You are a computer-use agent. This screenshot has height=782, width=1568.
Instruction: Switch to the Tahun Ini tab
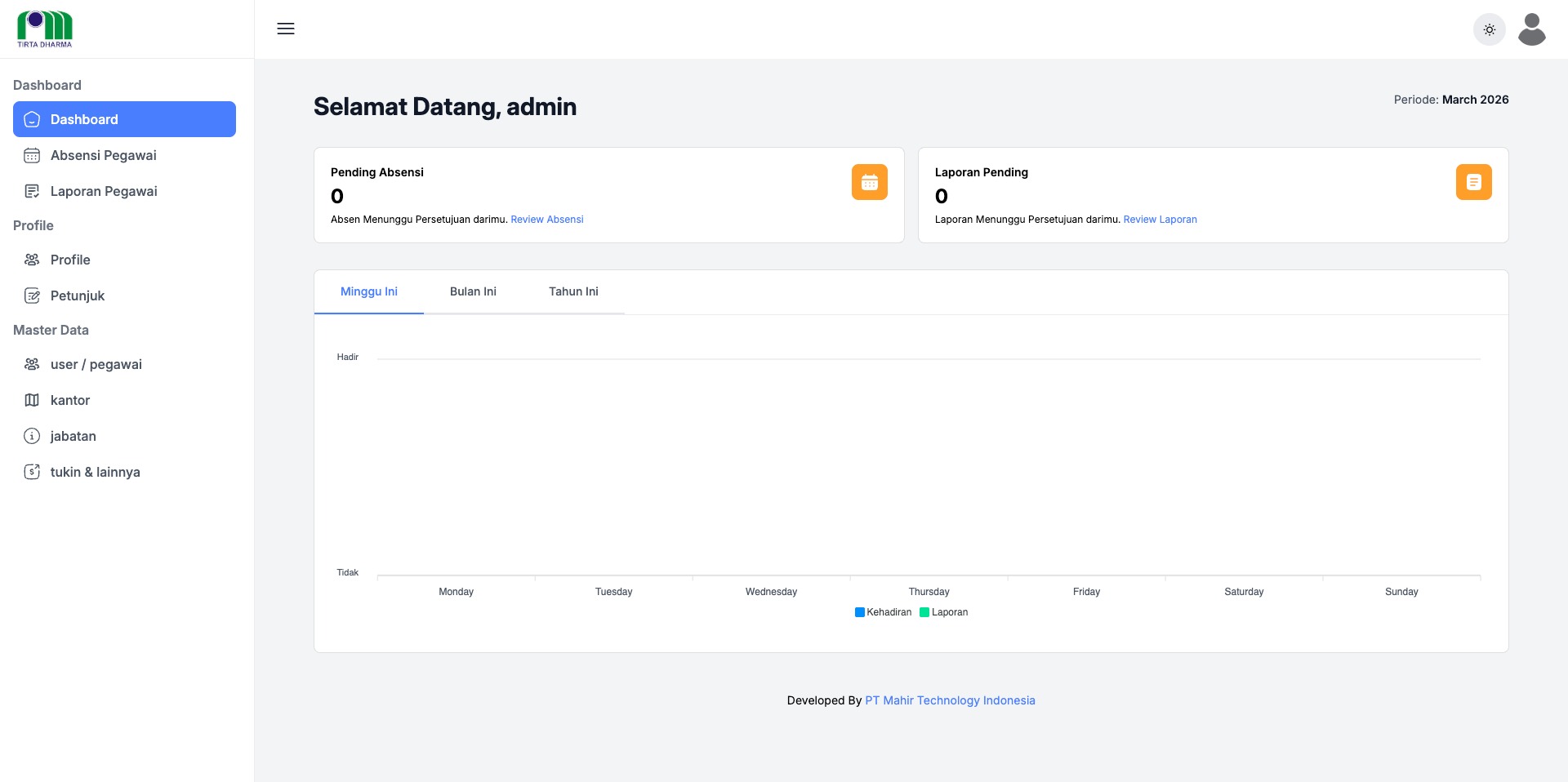coord(573,291)
